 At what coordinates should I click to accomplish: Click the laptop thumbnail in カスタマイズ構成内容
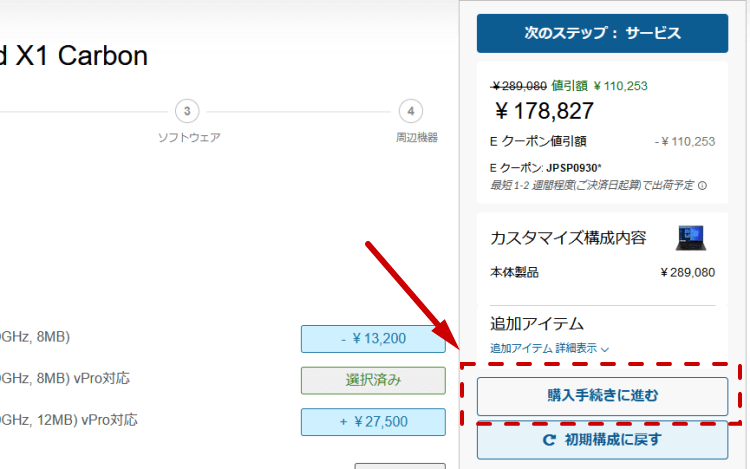coord(691,238)
